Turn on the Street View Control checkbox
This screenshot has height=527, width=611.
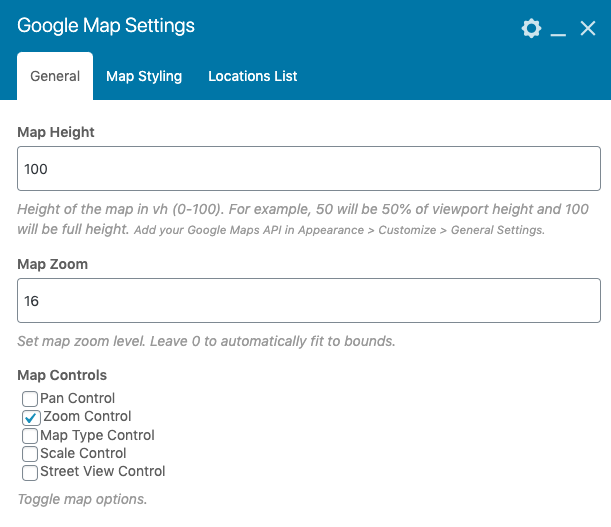click(30, 472)
